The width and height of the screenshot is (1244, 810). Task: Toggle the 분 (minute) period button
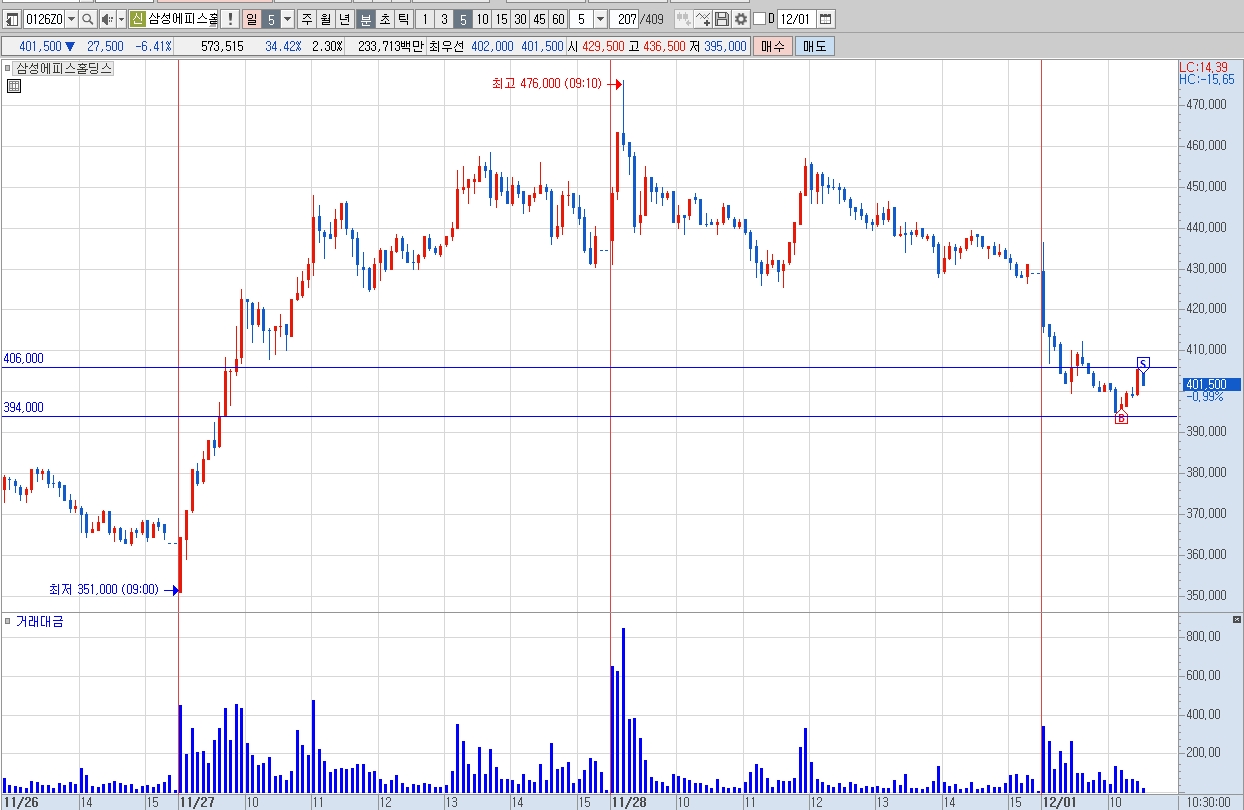pyautogui.click(x=366, y=19)
